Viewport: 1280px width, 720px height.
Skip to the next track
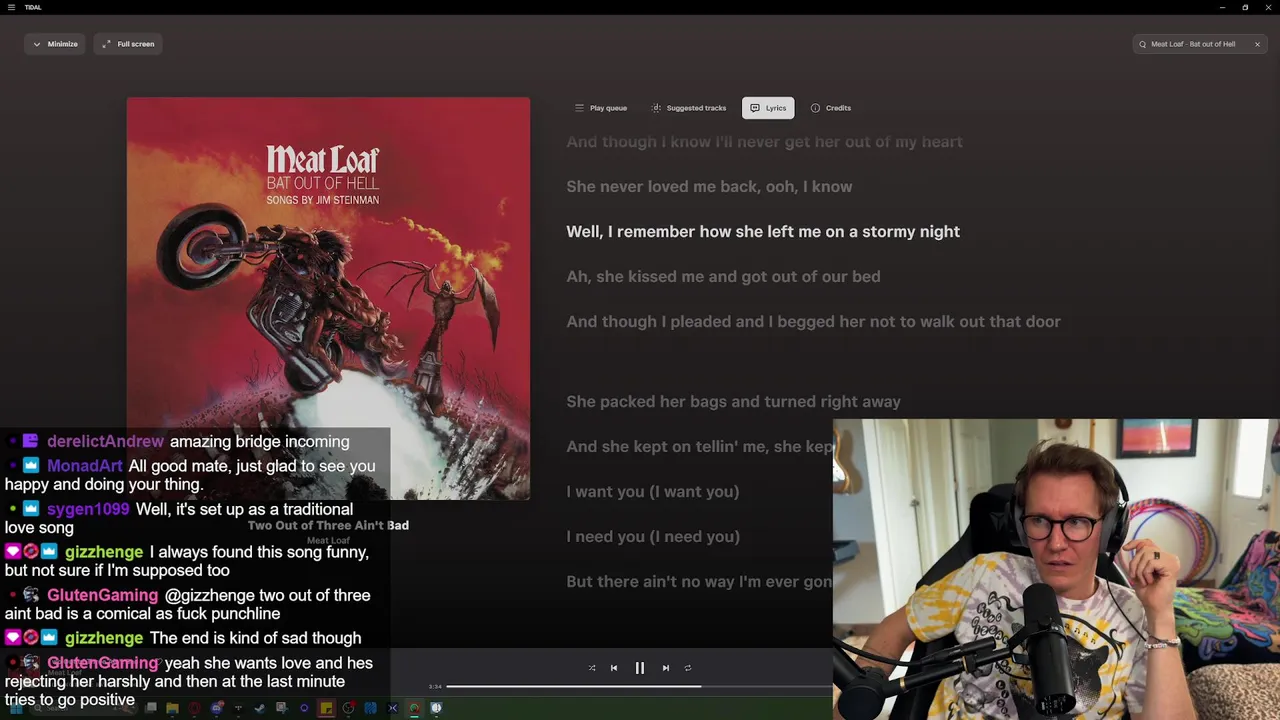point(666,668)
